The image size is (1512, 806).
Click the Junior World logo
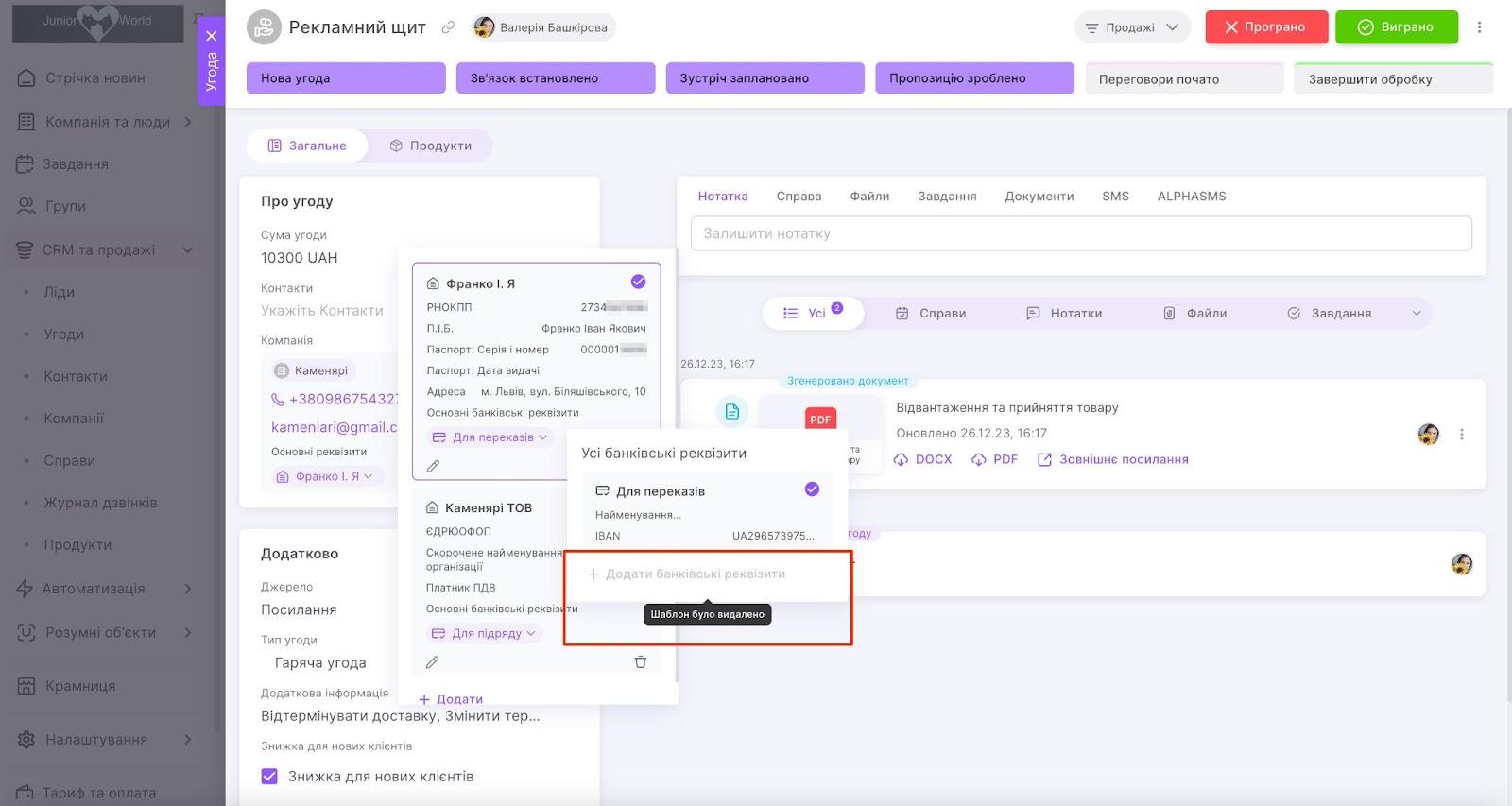click(x=97, y=22)
